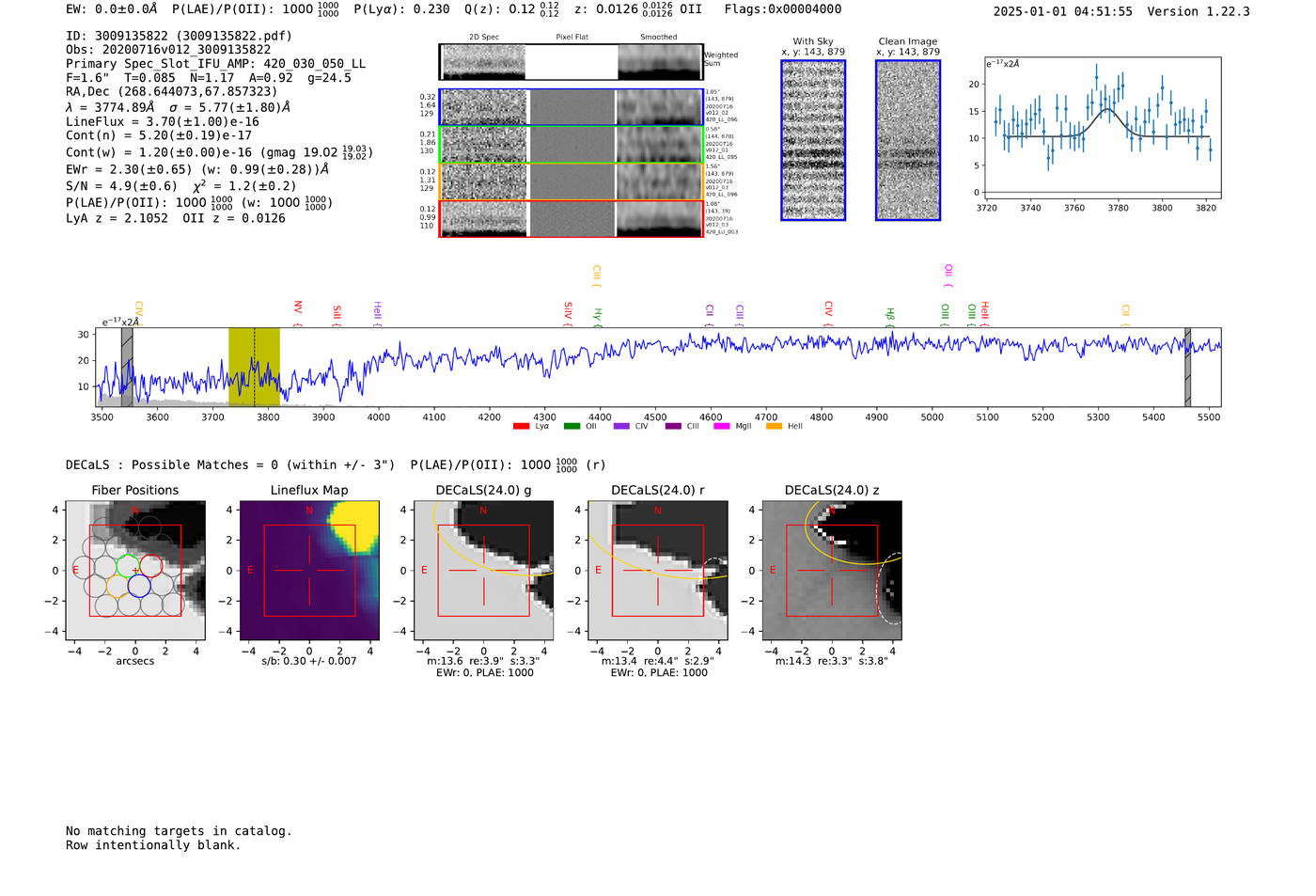Select the blue-bordered 2D spectrum row

click(x=572, y=107)
